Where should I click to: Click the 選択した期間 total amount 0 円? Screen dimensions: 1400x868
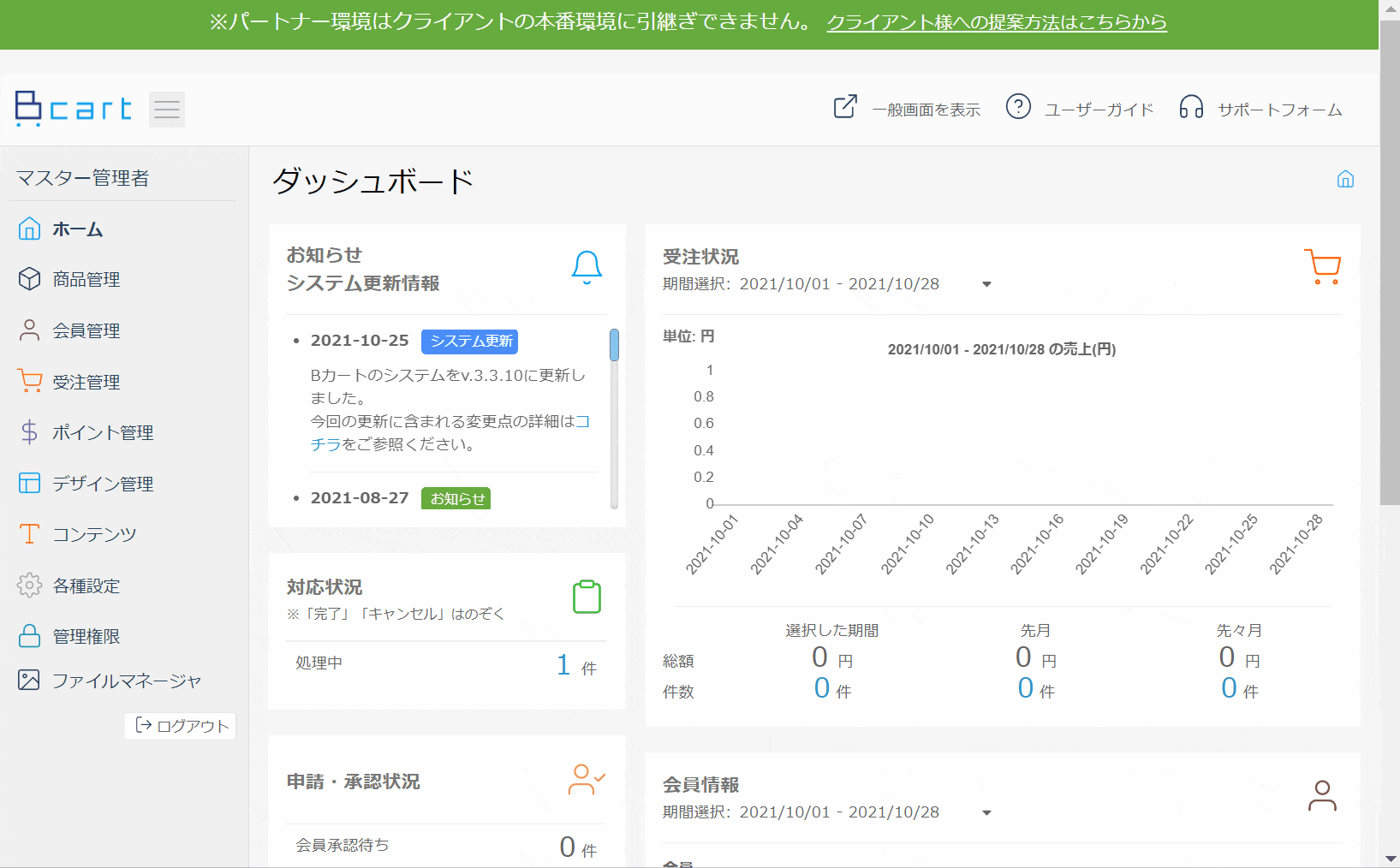(832, 657)
